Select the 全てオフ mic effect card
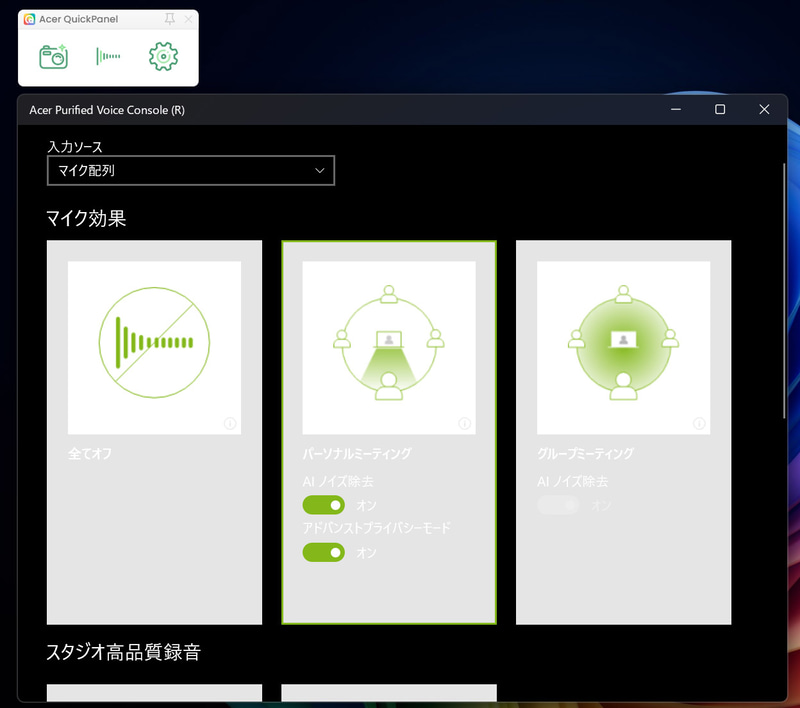Screen dimensions: 800x708 [x=154, y=432]
